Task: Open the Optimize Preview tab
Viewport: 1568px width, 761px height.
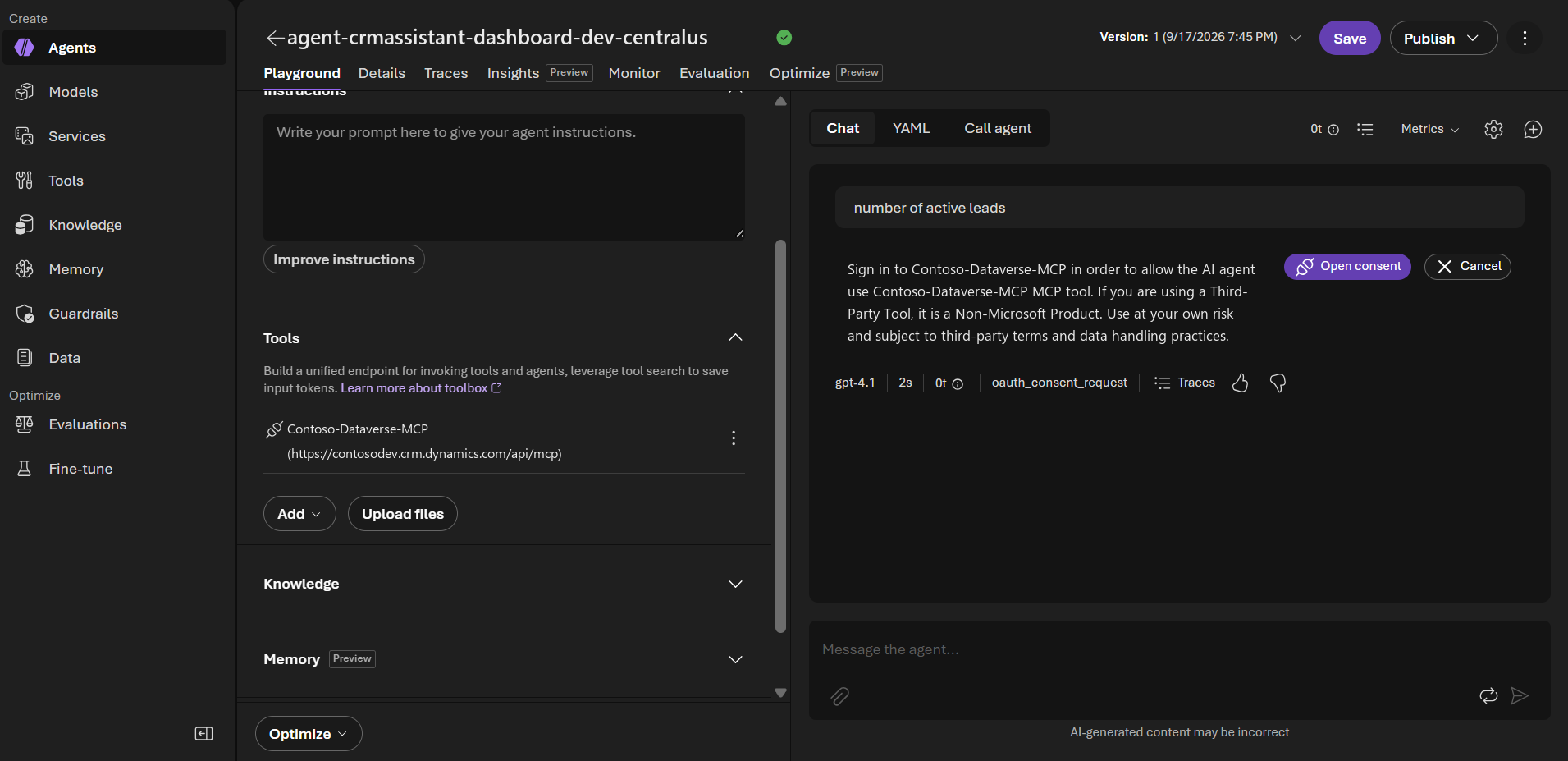Action: coord(825,73)
